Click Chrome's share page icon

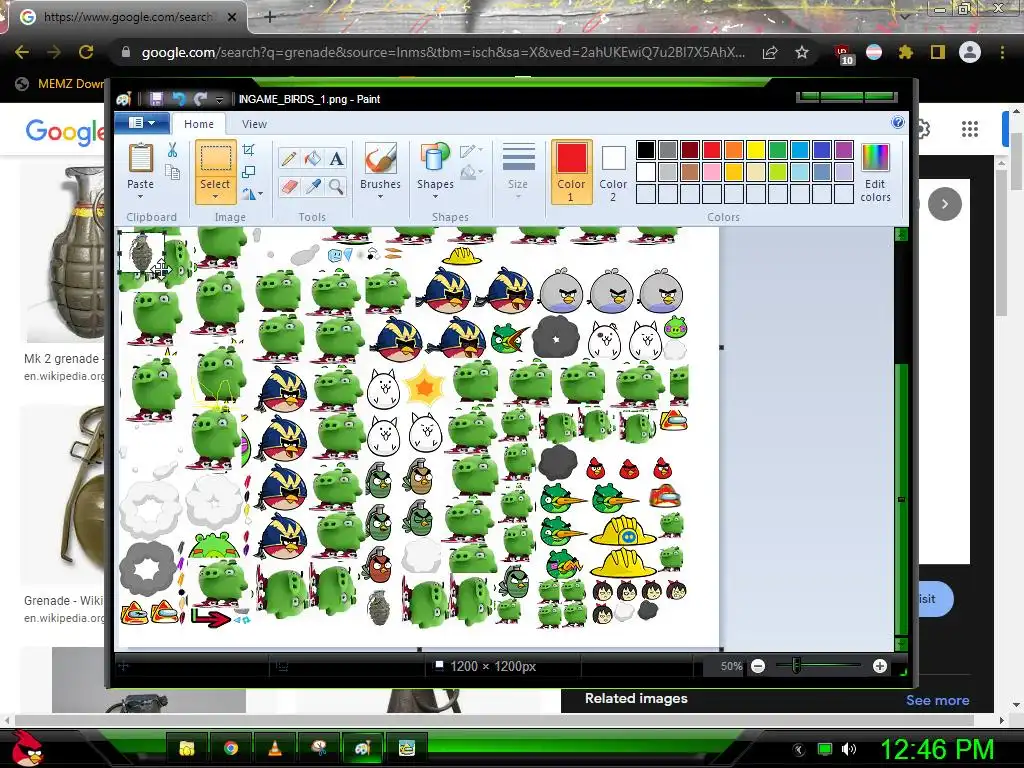770,52
